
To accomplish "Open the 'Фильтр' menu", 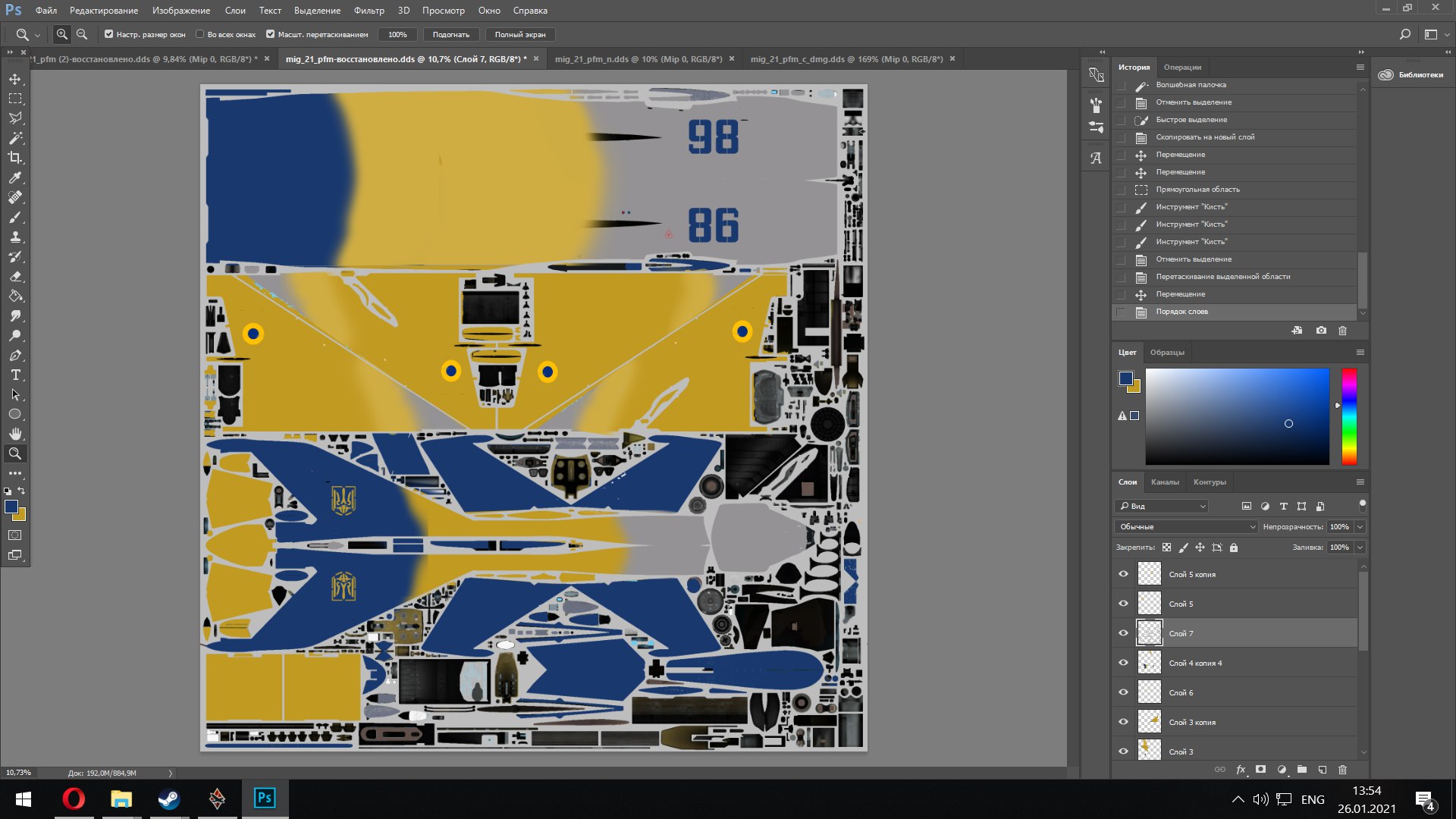I will click(369, 11).
